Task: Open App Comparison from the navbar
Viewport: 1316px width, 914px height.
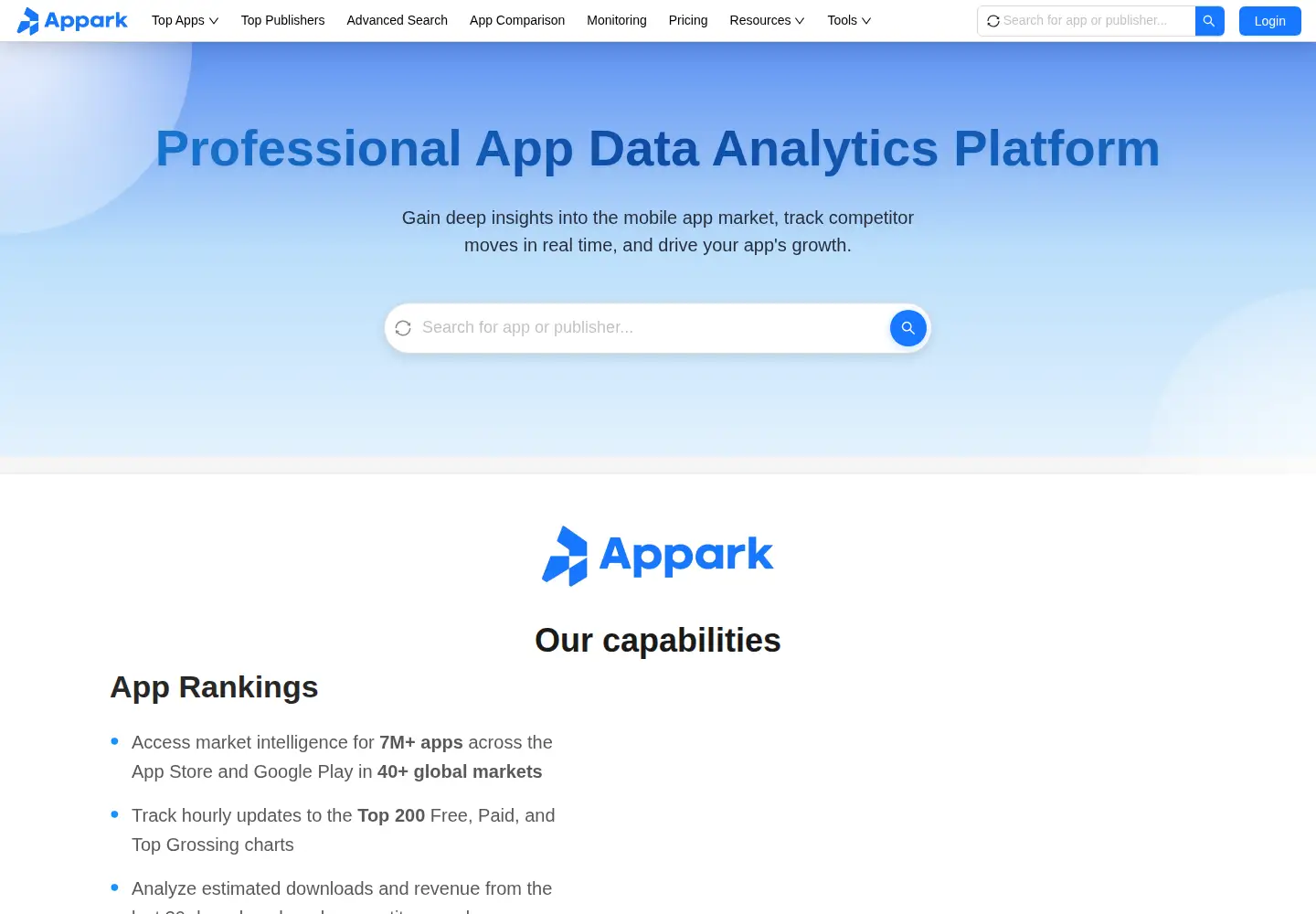Action: tap(517, 20)
